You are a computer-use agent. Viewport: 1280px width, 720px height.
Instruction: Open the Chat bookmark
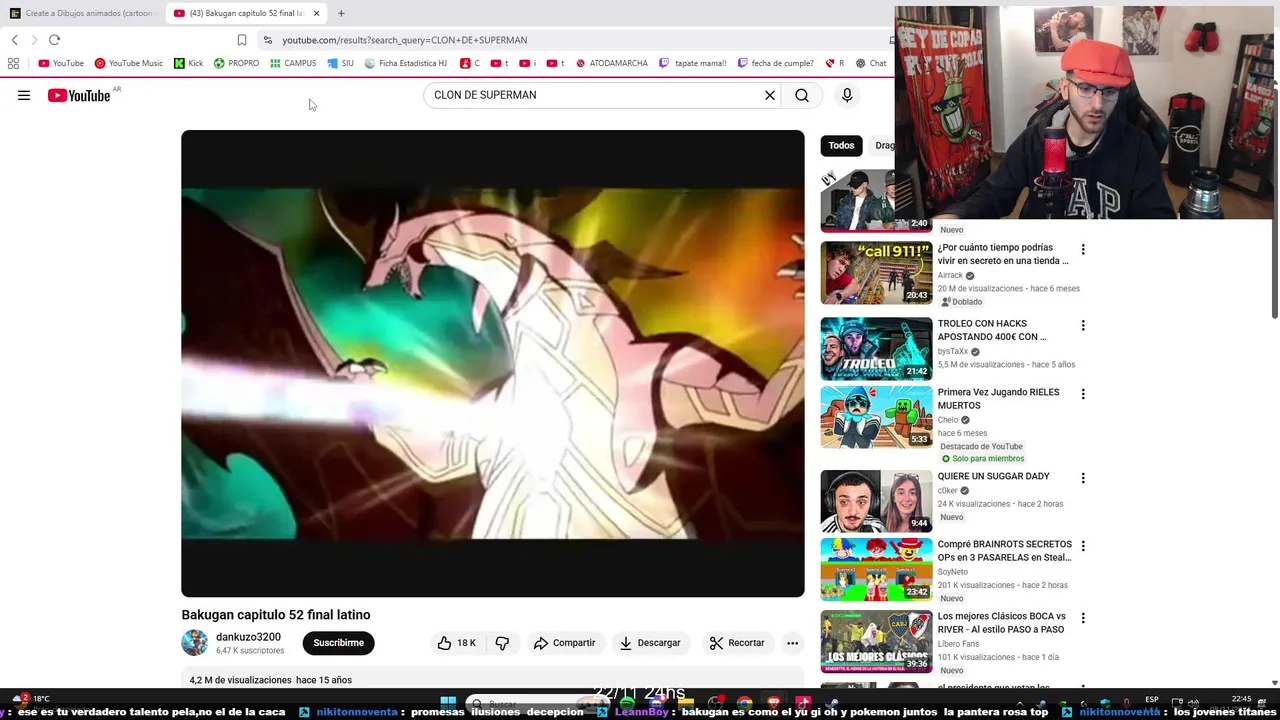(870, 63)
